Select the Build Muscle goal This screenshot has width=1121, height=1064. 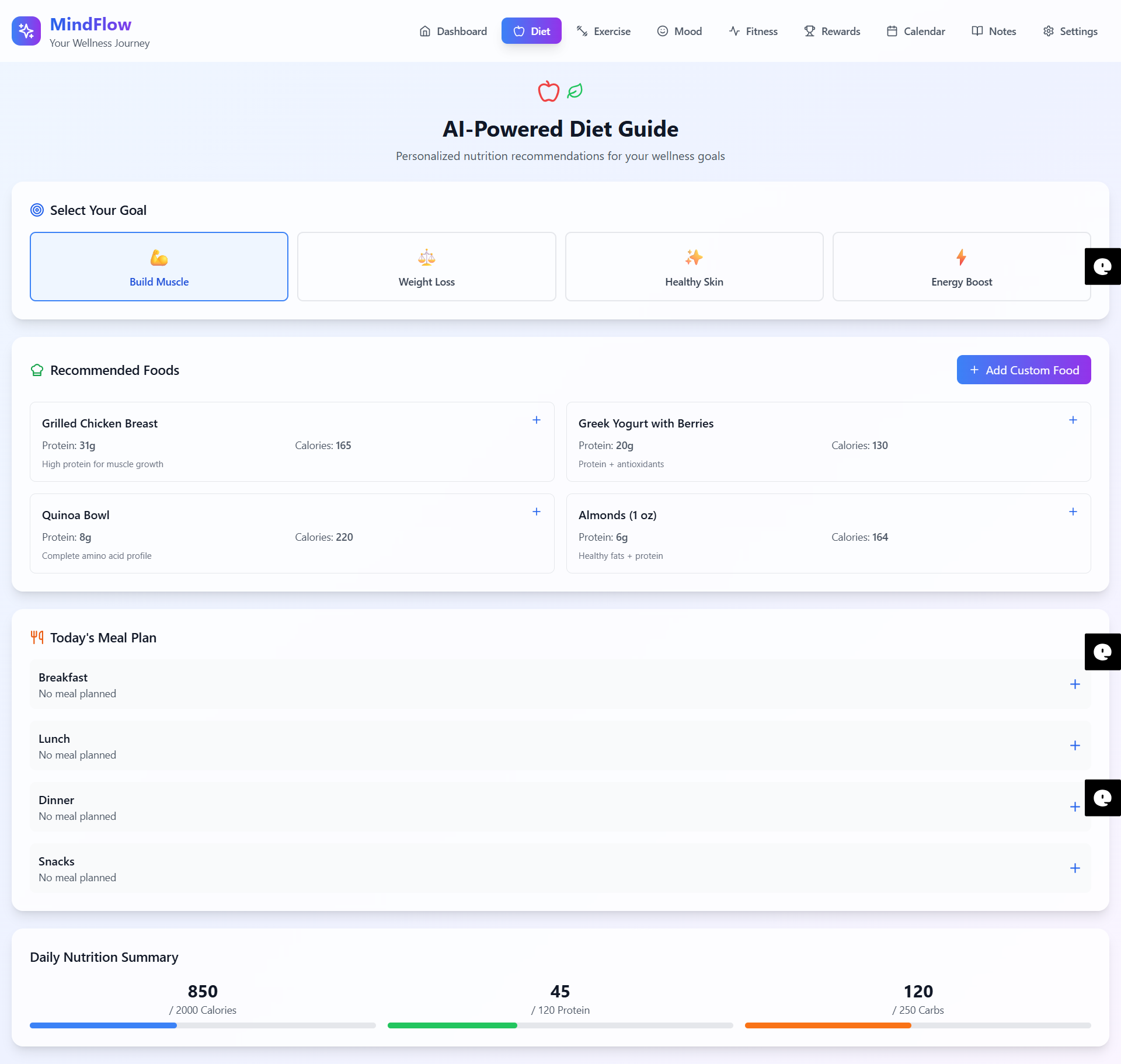coord(159,267)
